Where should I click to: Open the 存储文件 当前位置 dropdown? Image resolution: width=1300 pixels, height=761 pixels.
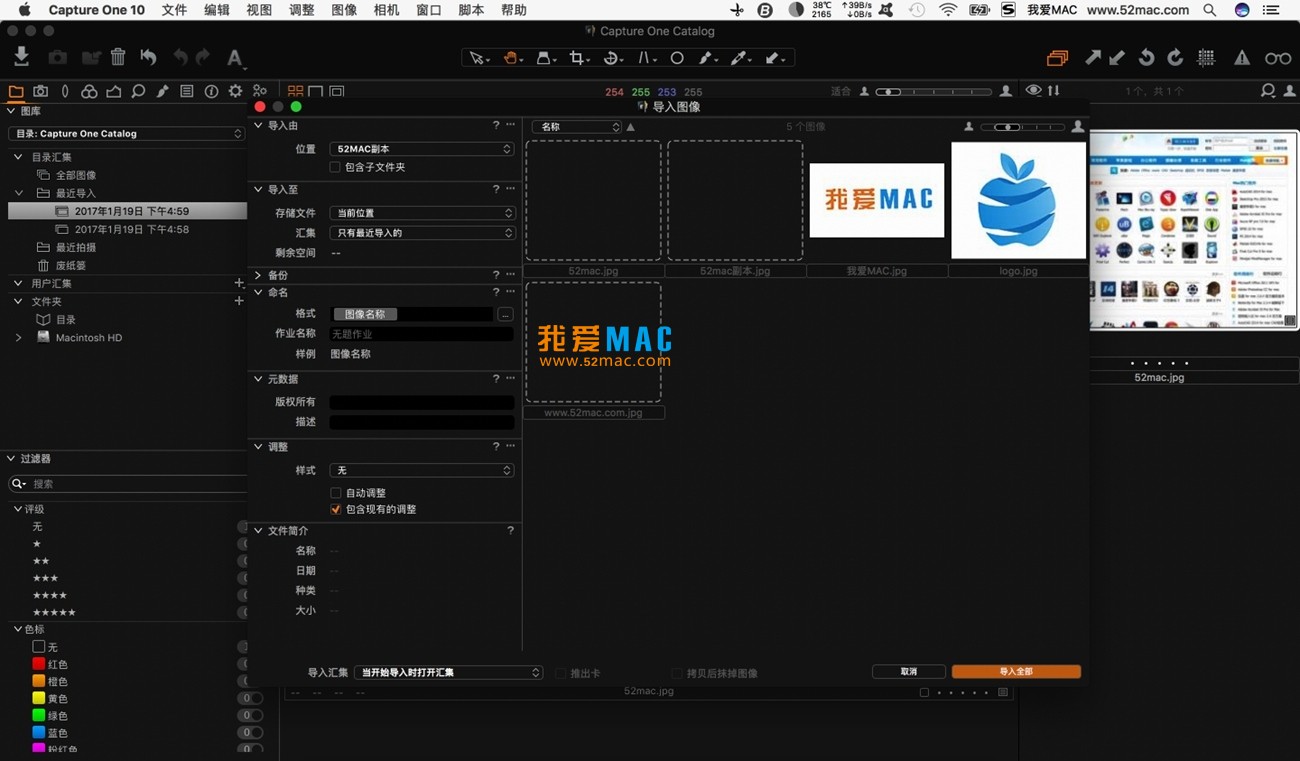pos(422,213)
